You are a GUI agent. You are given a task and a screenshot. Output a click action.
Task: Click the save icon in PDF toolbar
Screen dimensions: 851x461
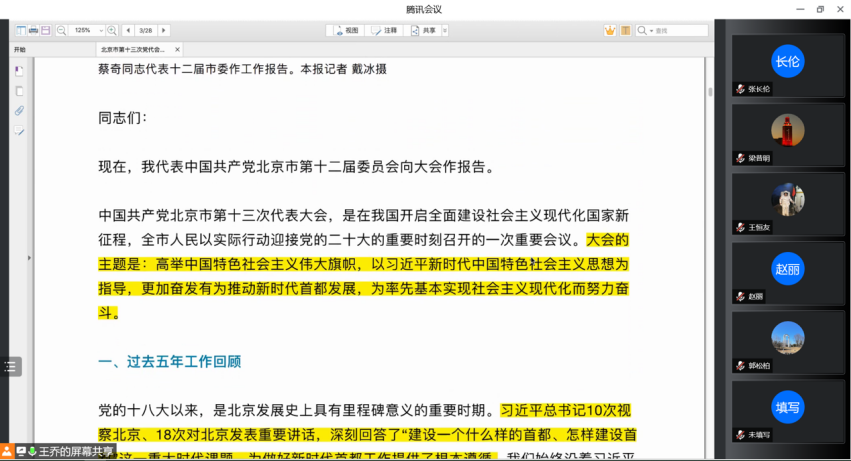[x=46, y=31]
